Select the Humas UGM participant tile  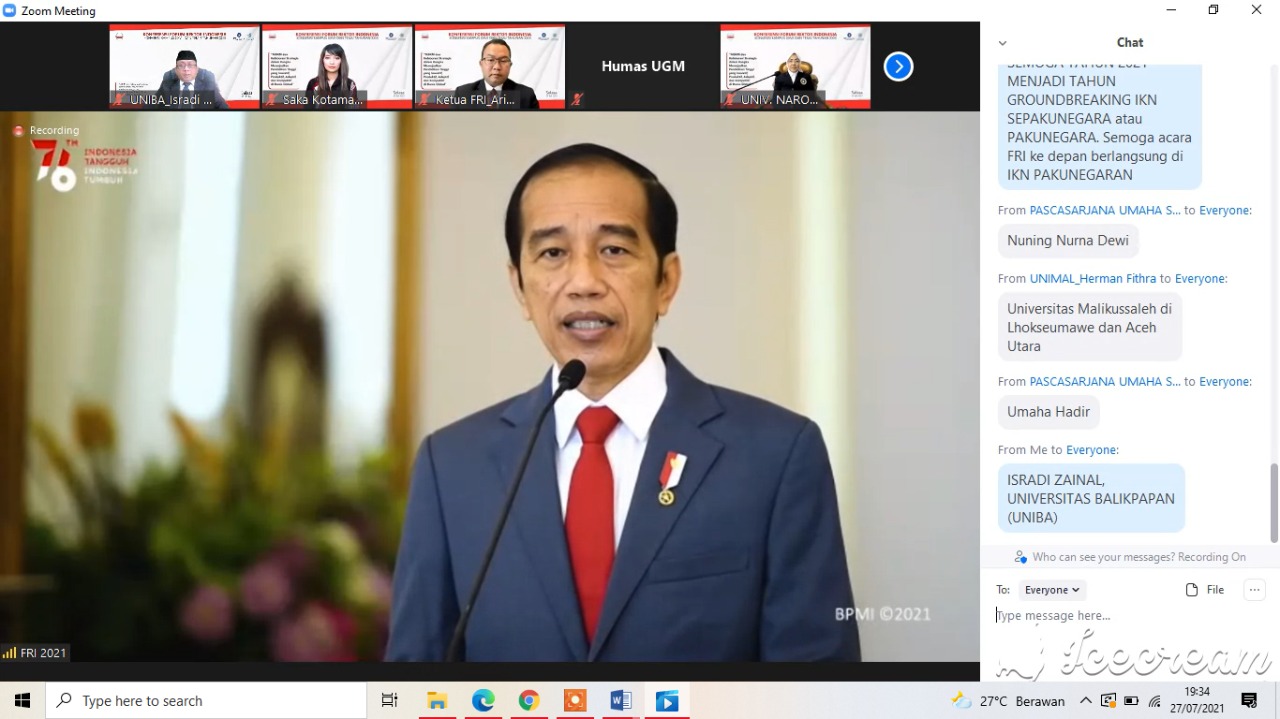643,67
